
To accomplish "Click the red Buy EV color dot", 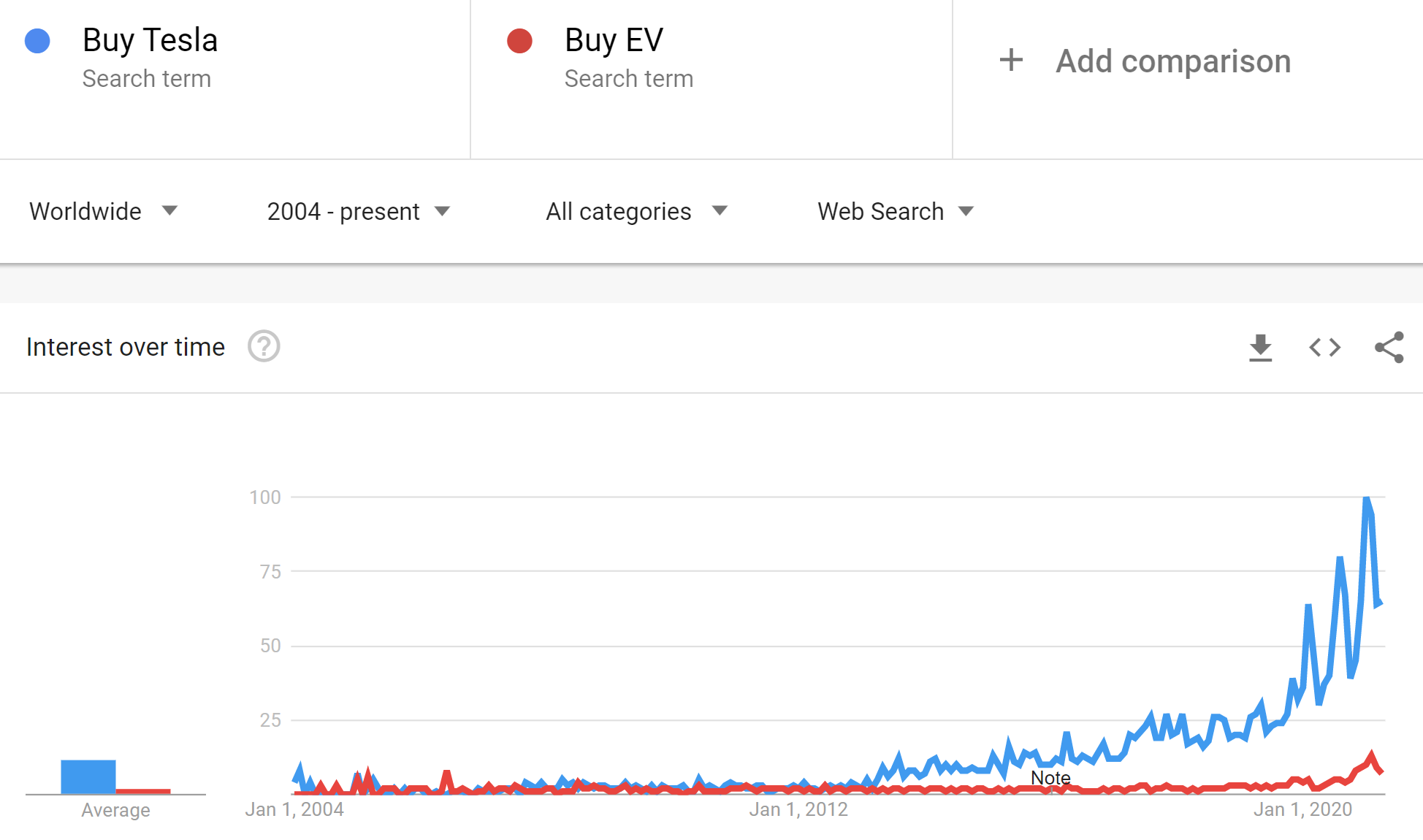I will point(519,41).
